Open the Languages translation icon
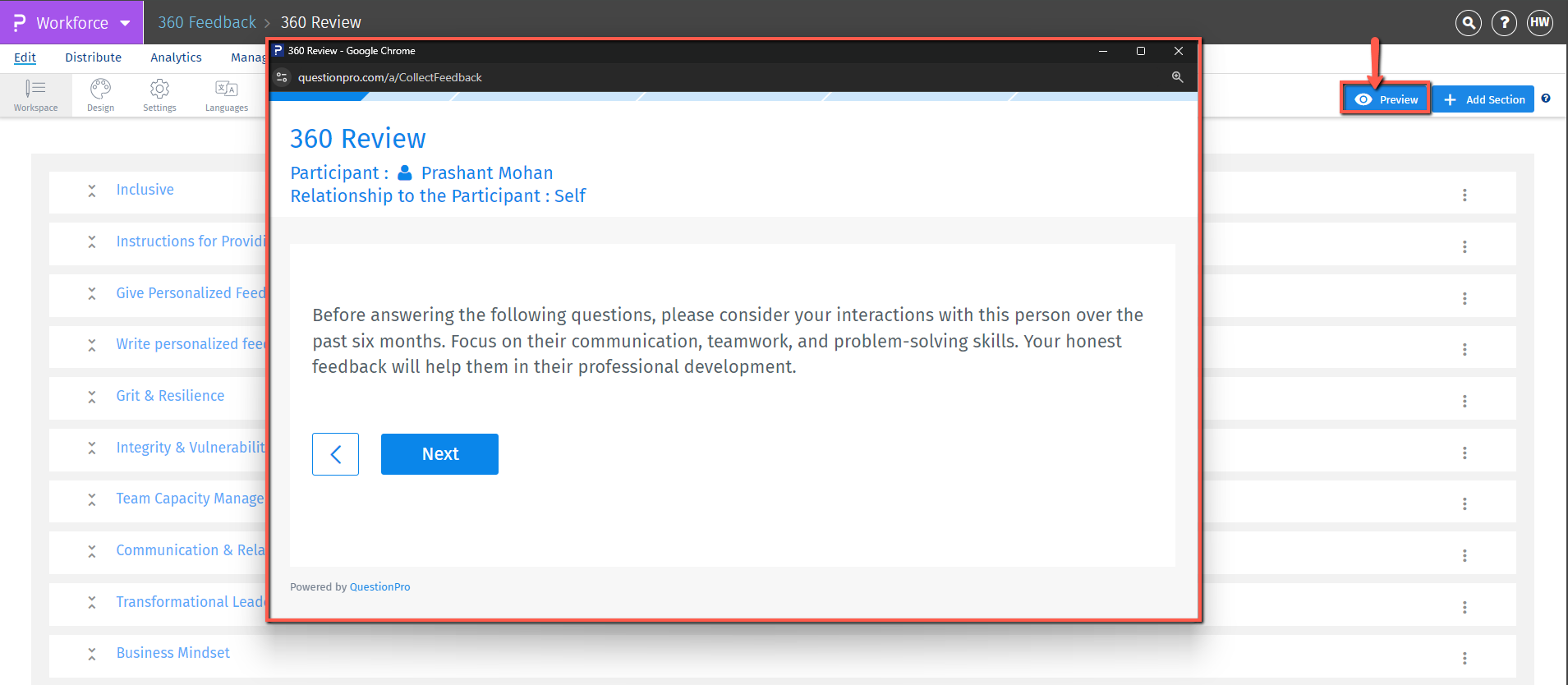 pyautogui.click(x=227, y=95)
